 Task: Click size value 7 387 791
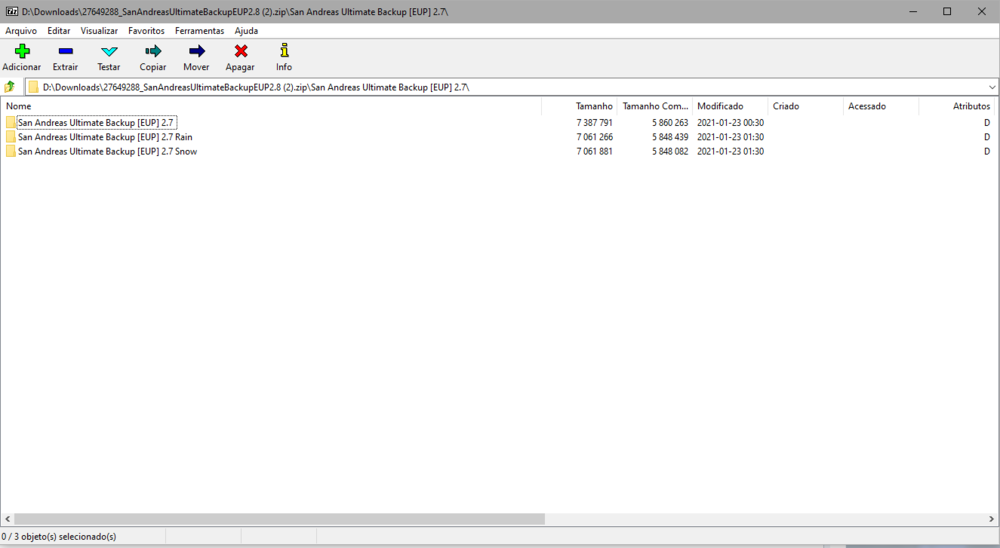(x=594, y=122)
